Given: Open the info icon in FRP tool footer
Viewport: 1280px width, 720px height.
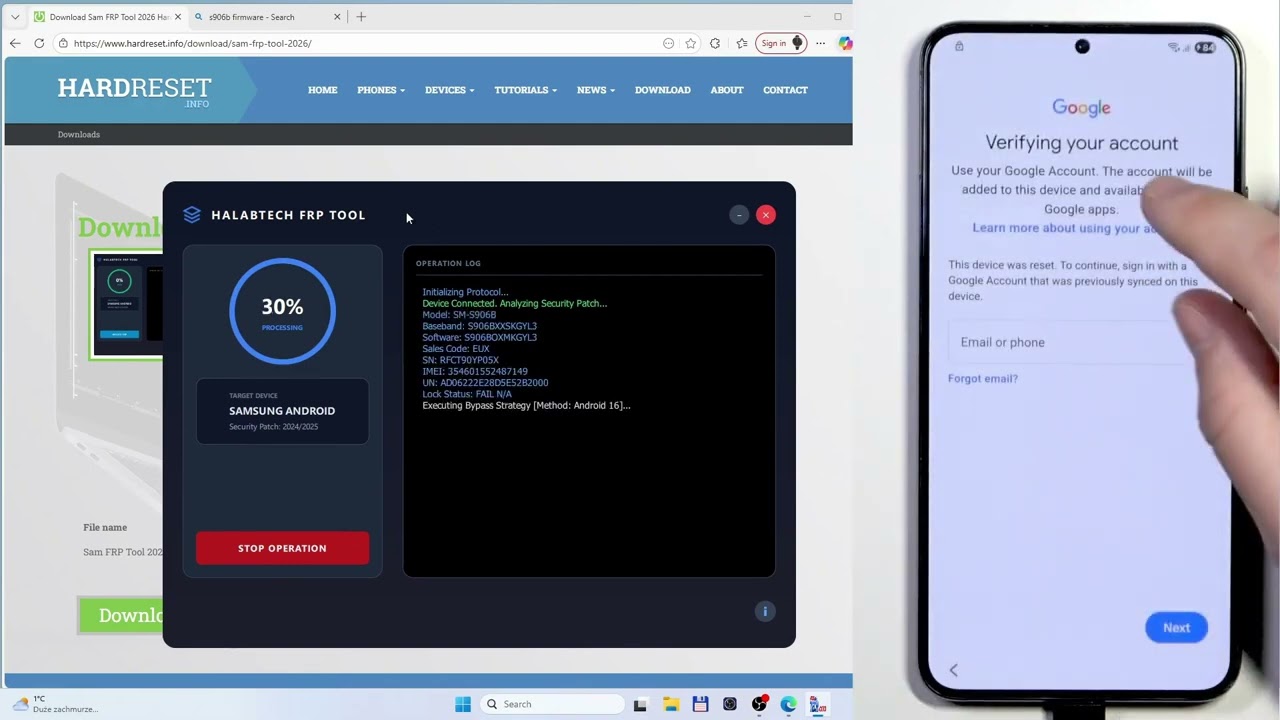Looking at the screenshot, I should [x=765, y=612].
